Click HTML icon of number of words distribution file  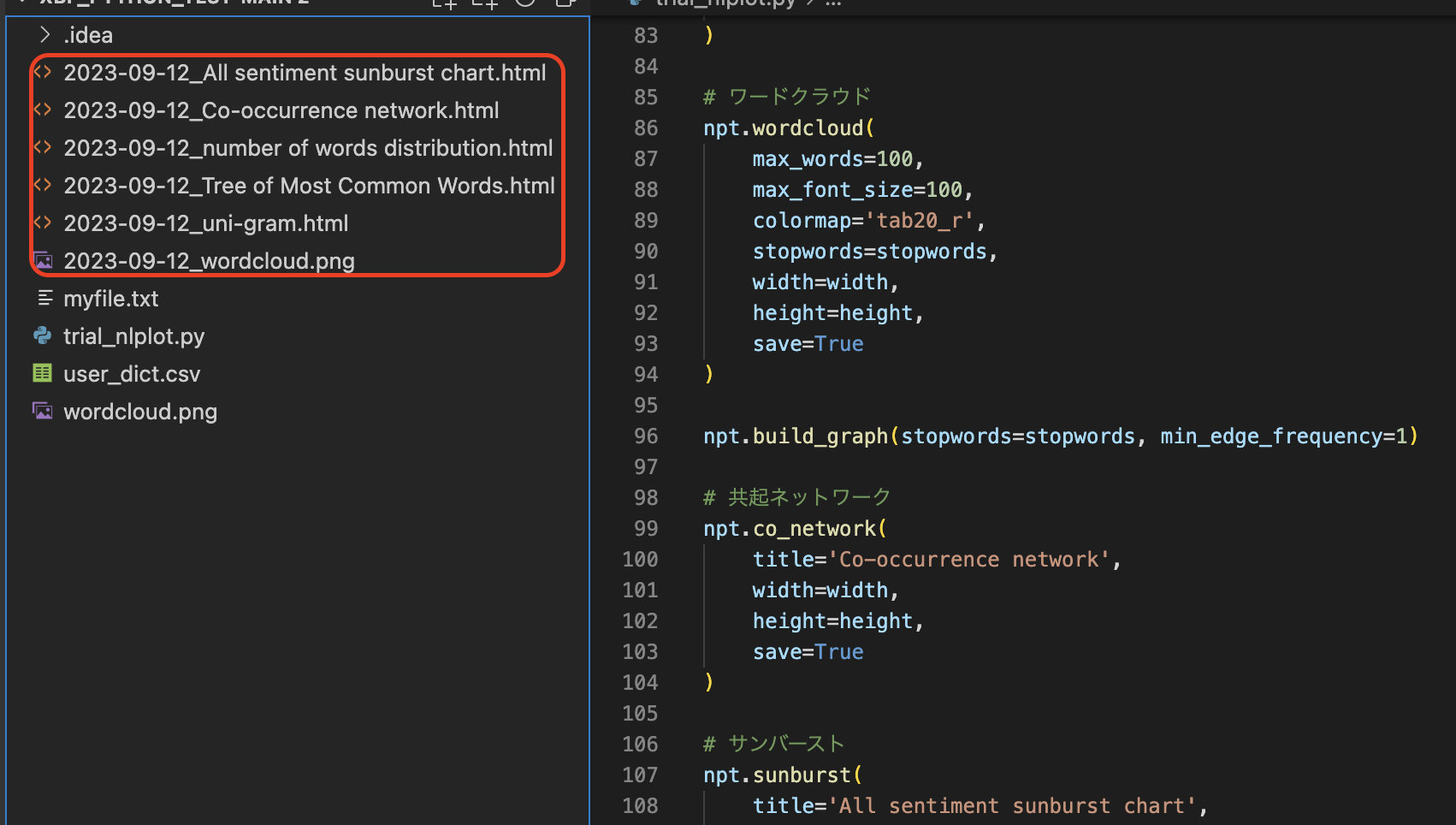(43, 147)
